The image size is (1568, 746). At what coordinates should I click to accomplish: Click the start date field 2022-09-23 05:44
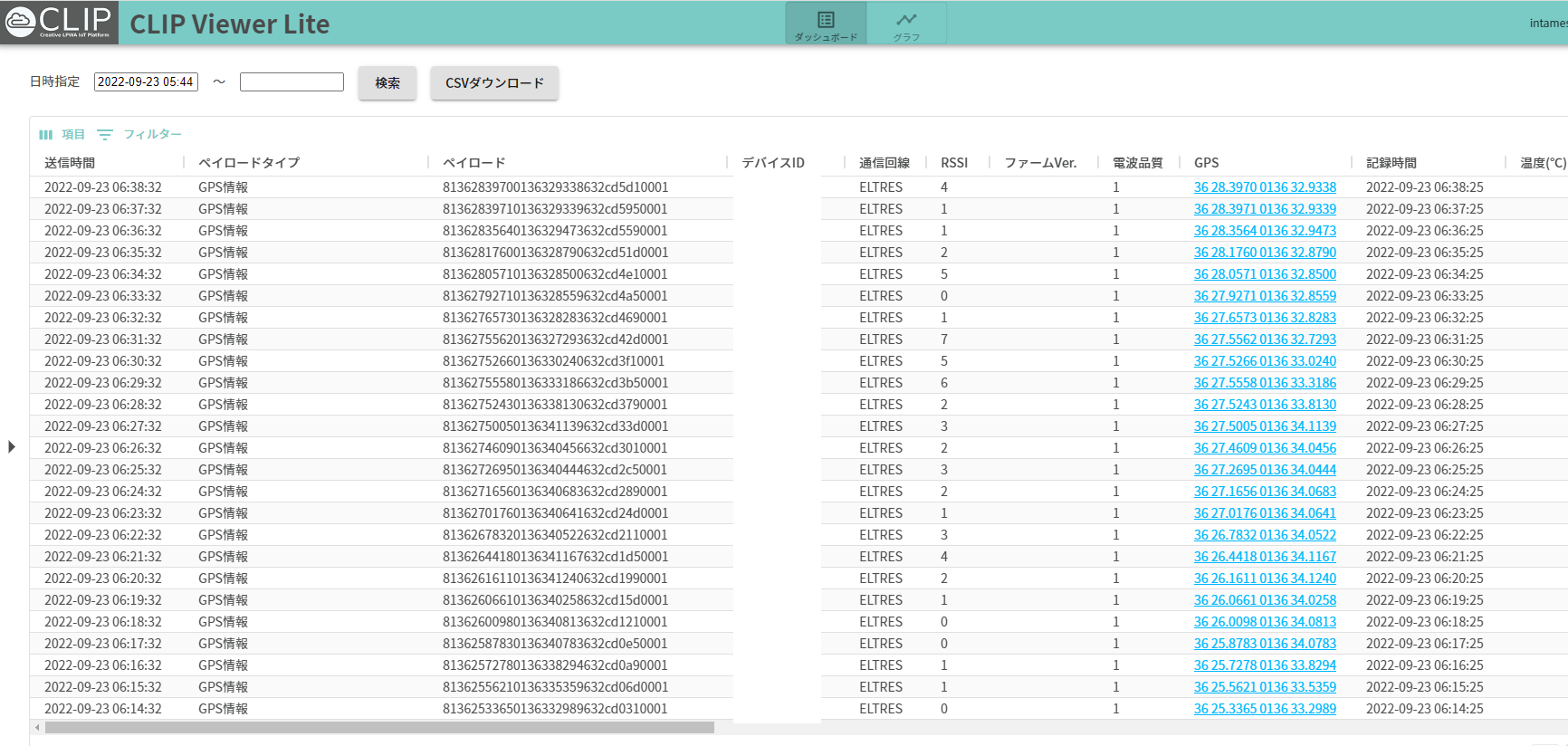click(146, 82)
